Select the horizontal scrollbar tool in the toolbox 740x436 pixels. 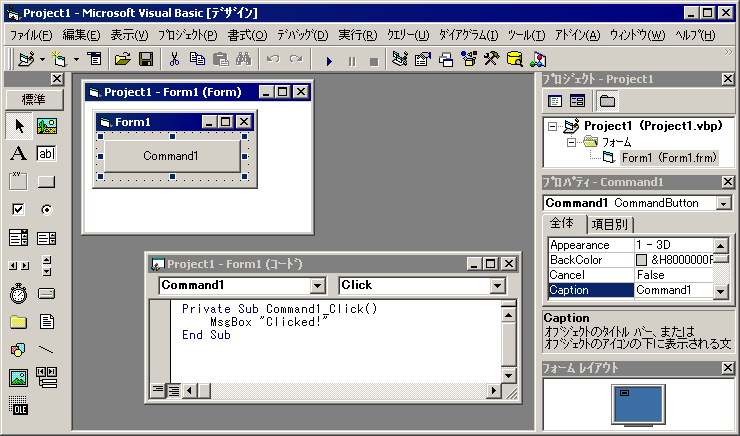pos(19,266)
